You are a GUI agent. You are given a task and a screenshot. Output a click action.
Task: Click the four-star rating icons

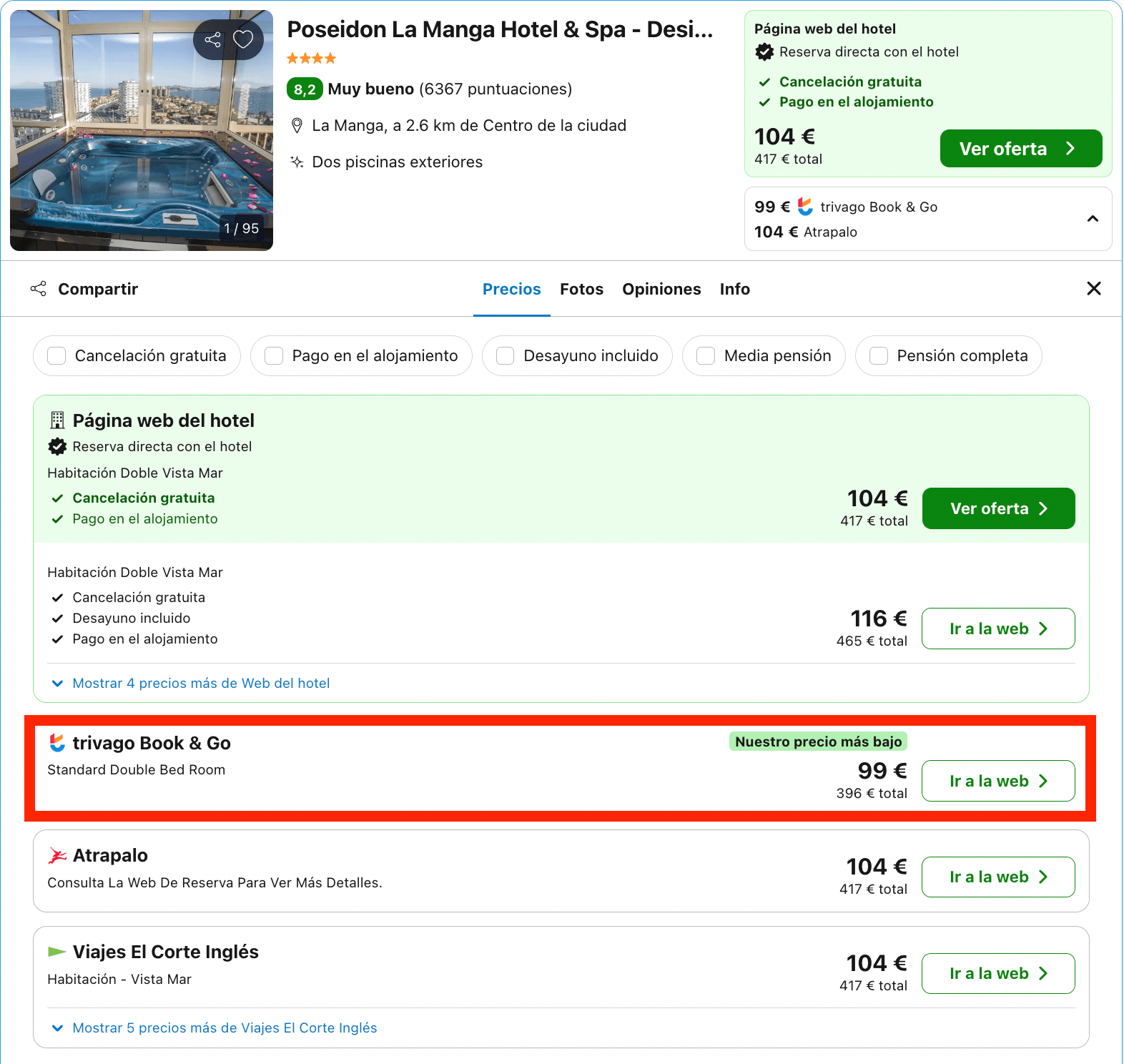pyautogui.click(x=311, y=59)
